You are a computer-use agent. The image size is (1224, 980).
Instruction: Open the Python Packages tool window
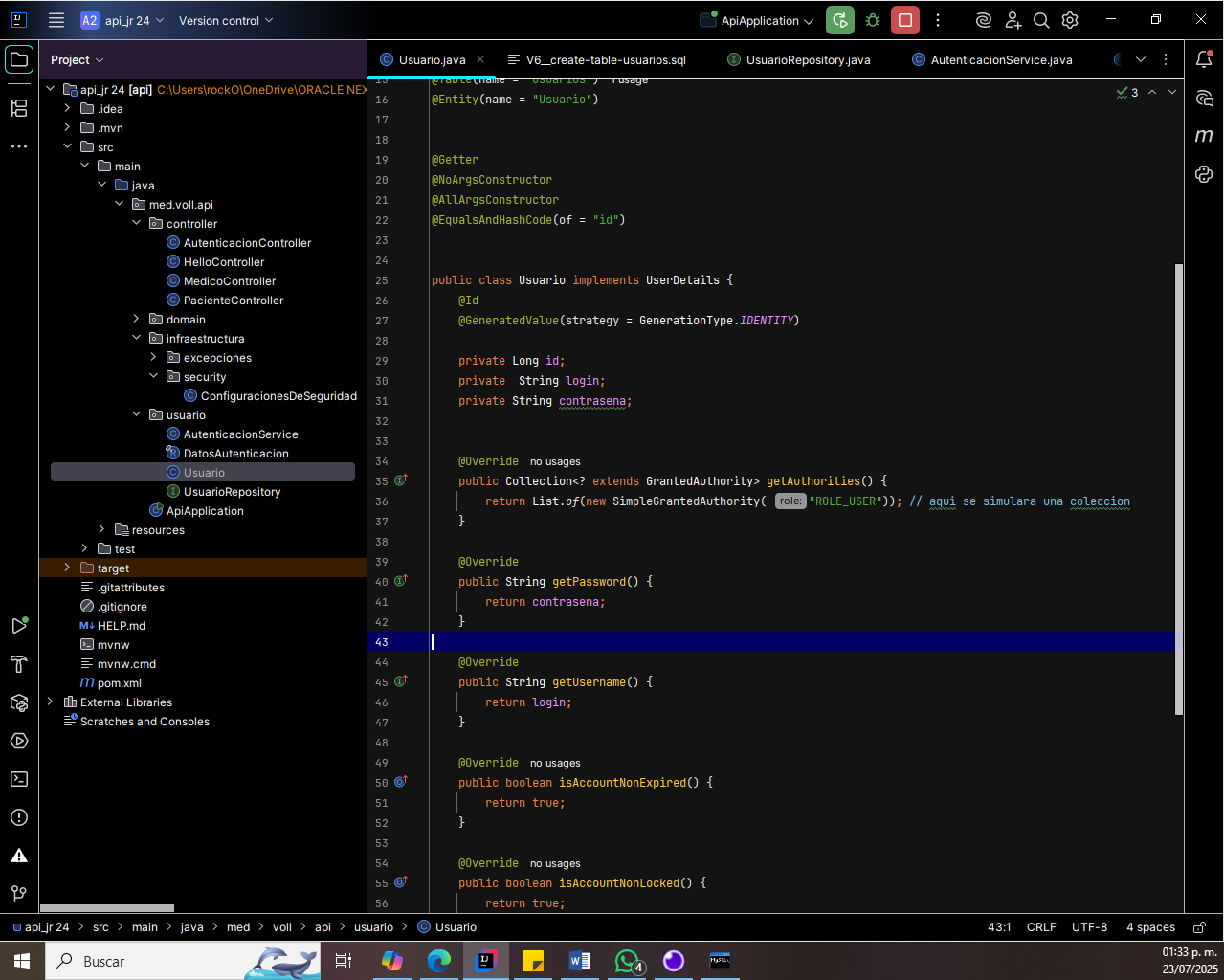(19, 702)
